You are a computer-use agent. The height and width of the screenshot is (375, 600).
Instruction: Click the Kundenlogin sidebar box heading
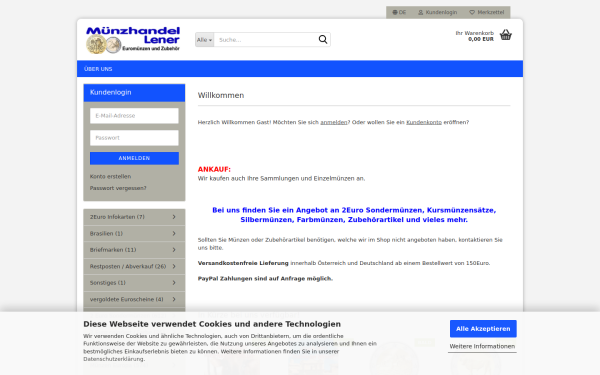(x=134, y=93)
